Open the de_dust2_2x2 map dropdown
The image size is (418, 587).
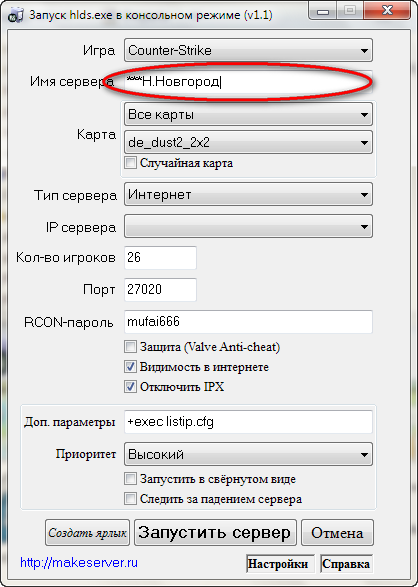[x=248, y=142]
